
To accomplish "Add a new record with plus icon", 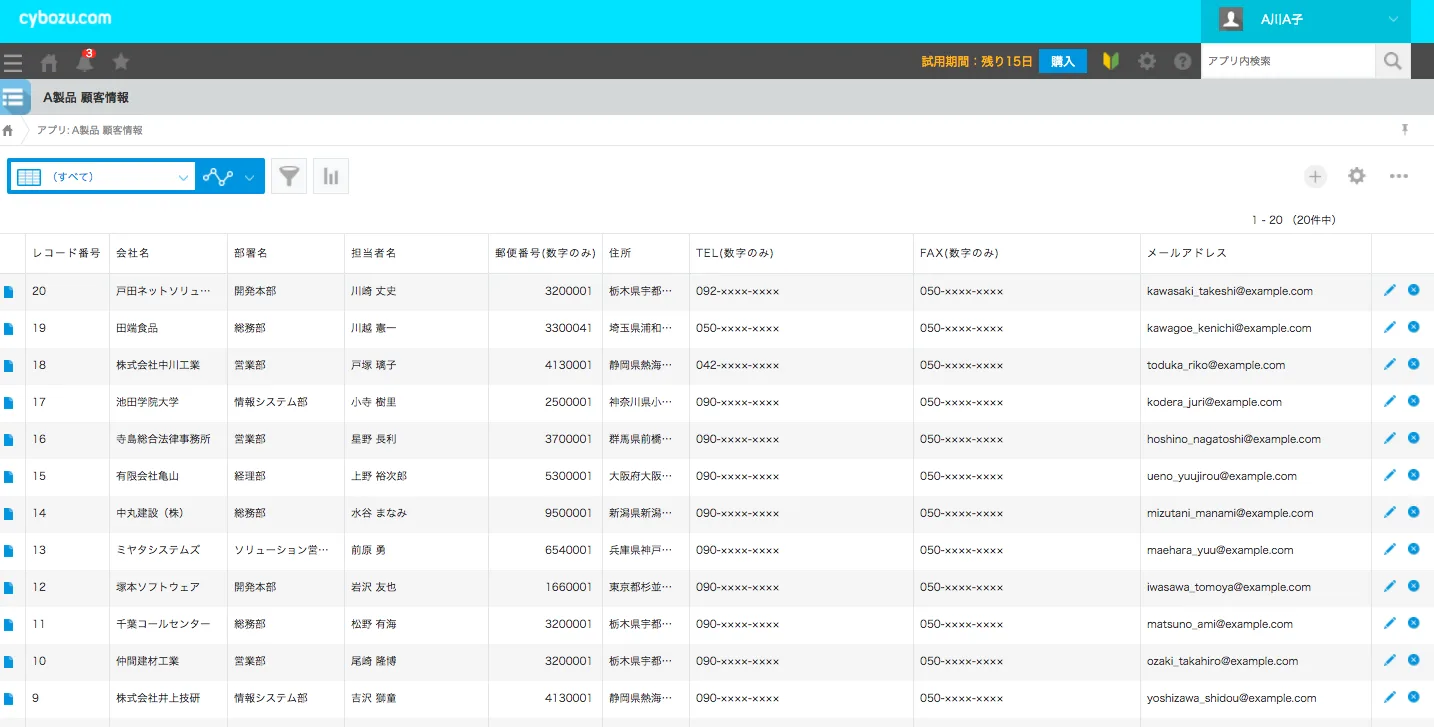I will click(x=1315, y=177).
